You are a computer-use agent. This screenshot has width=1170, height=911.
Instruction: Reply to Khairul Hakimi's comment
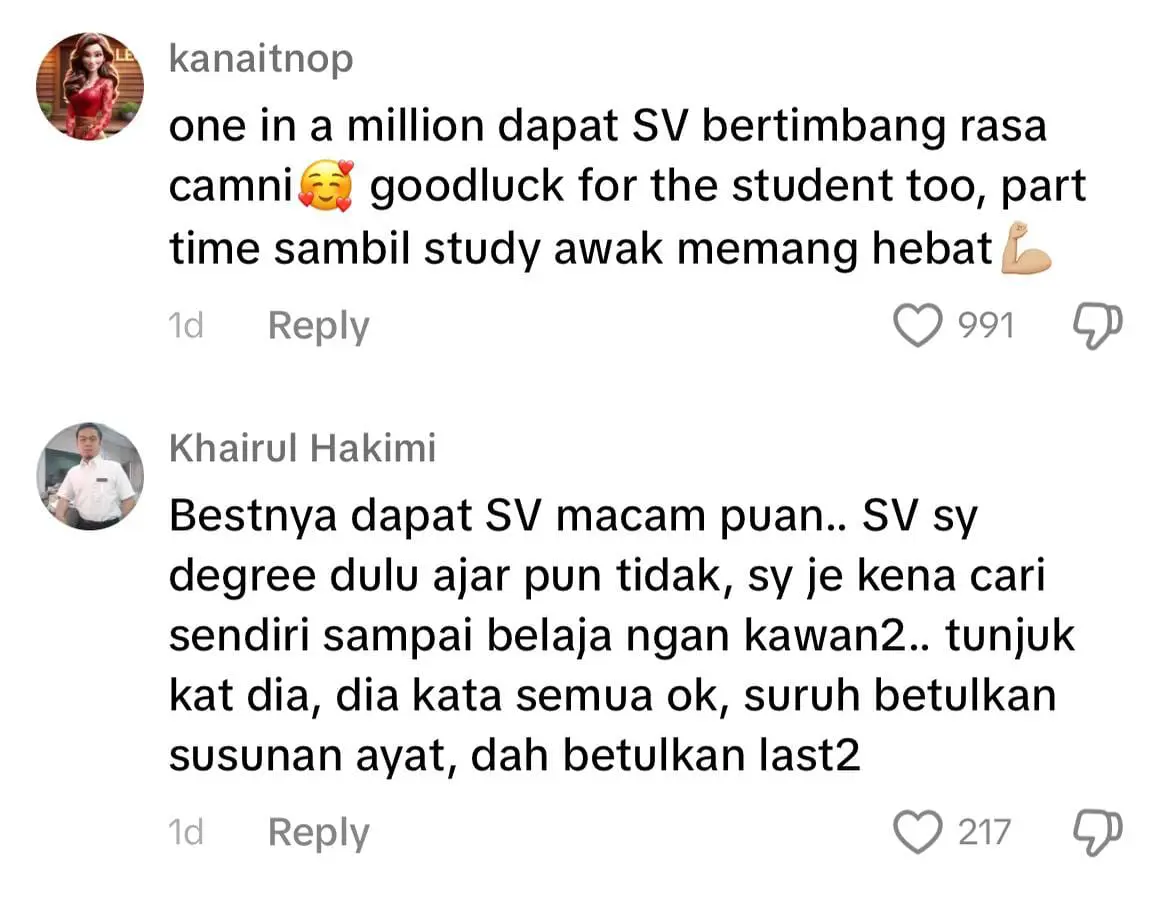click(x=319, y=833)
